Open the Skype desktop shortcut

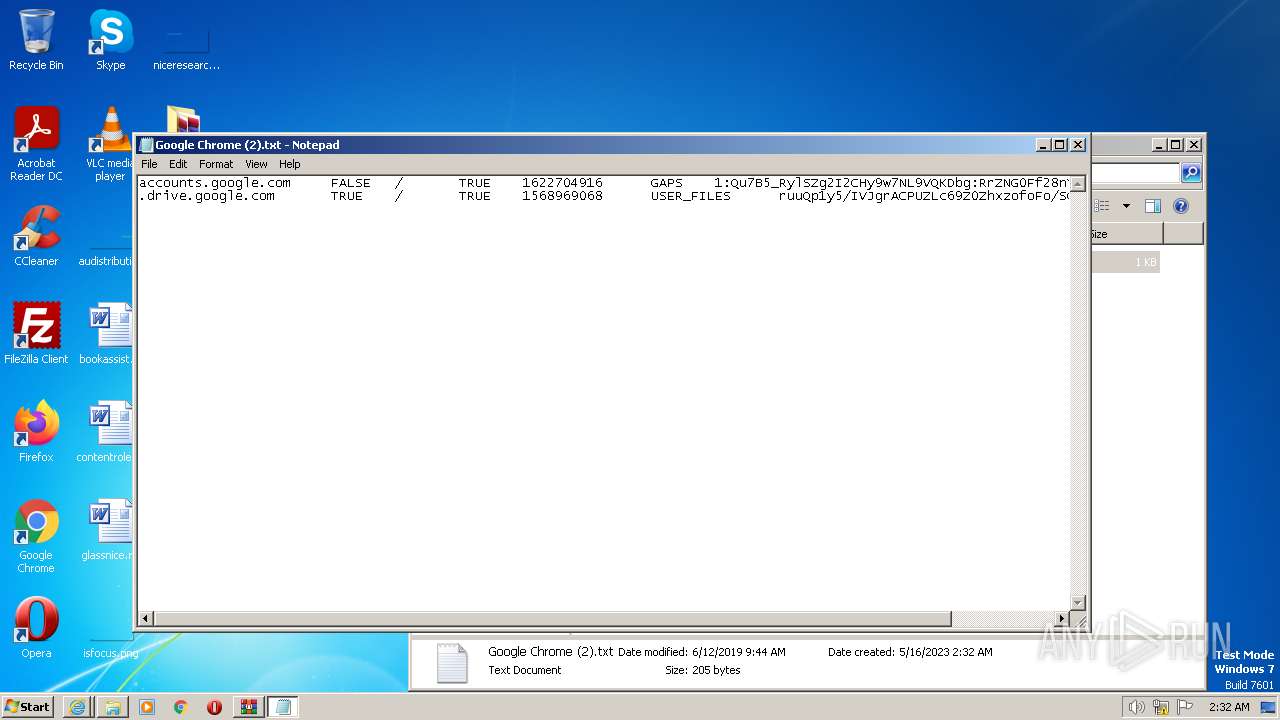click(110, 40)
